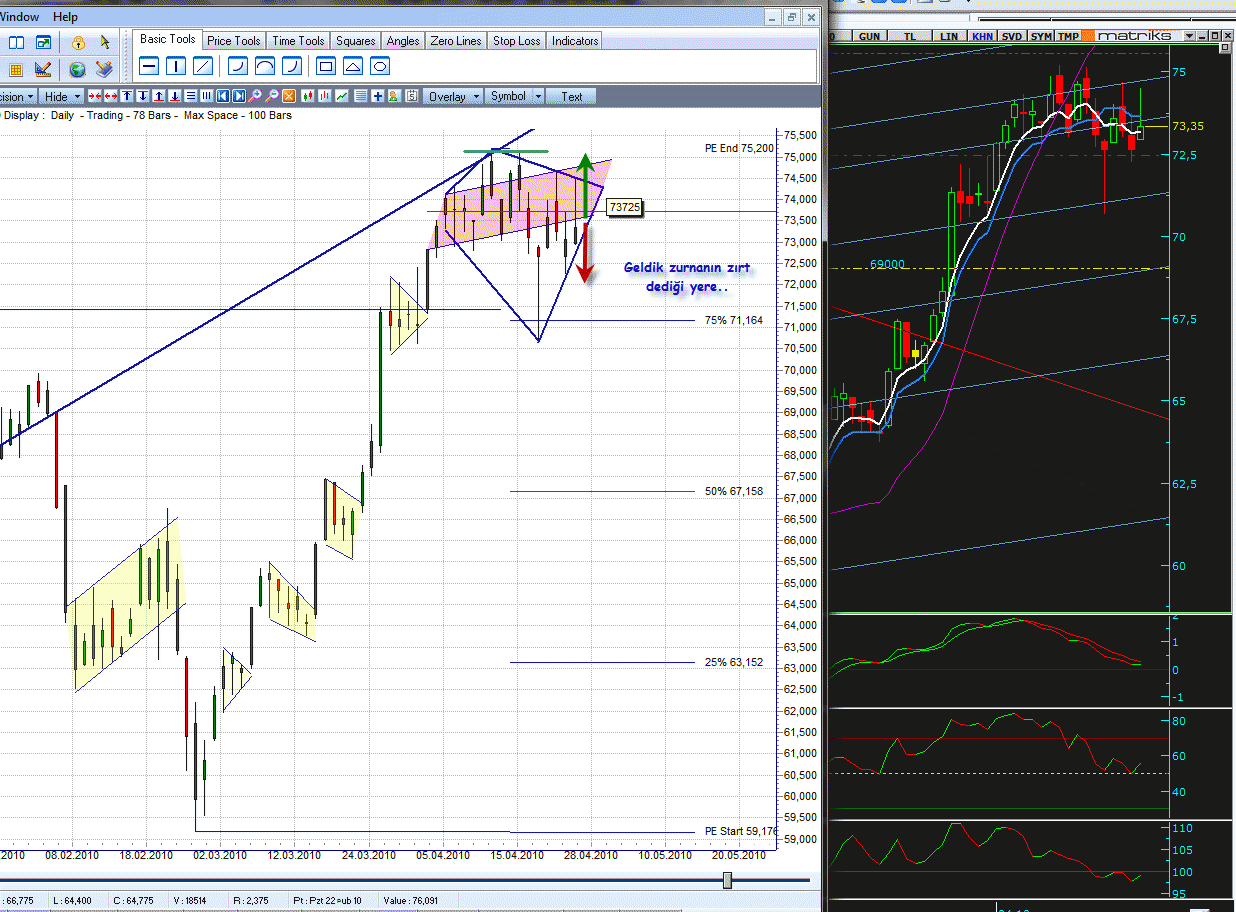
Task: Select the vertical line drawing tool
Action: [x=176, y=67]
